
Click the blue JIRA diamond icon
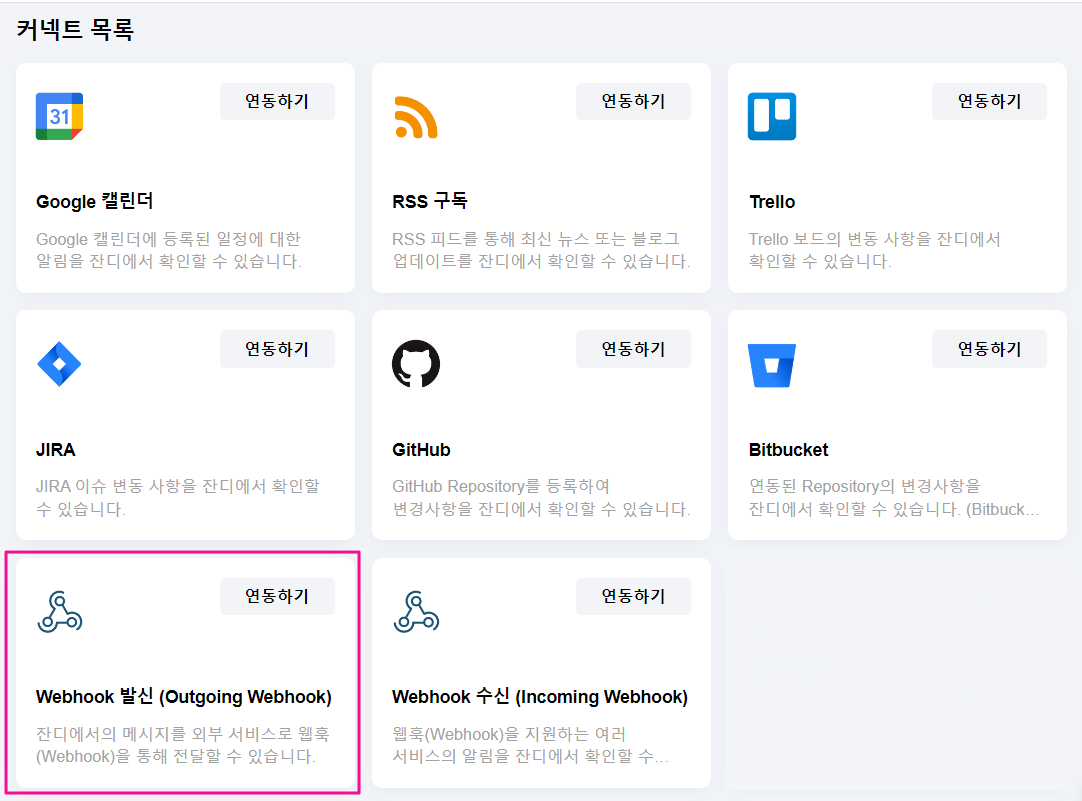click(59, 364)
